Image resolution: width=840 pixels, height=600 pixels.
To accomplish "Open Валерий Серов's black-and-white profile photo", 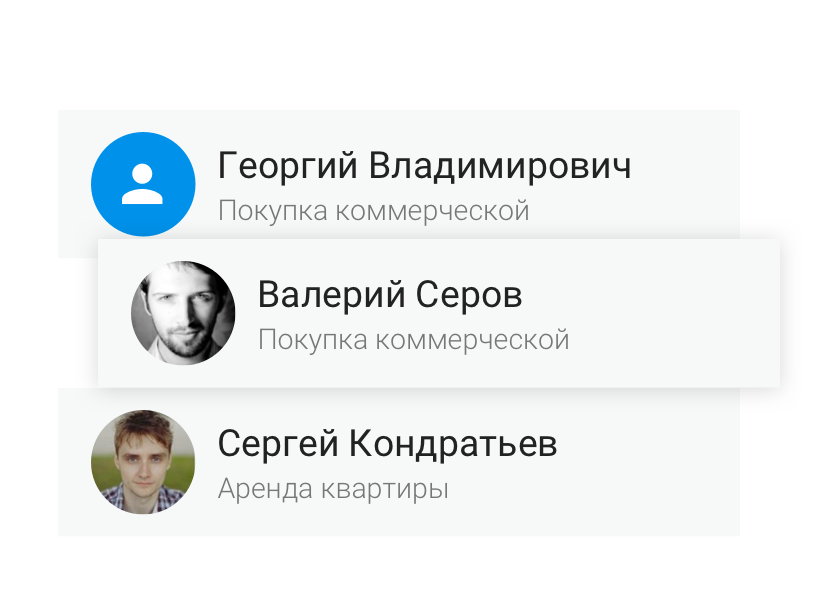I will pyautogui.click(x=183, y=313).
